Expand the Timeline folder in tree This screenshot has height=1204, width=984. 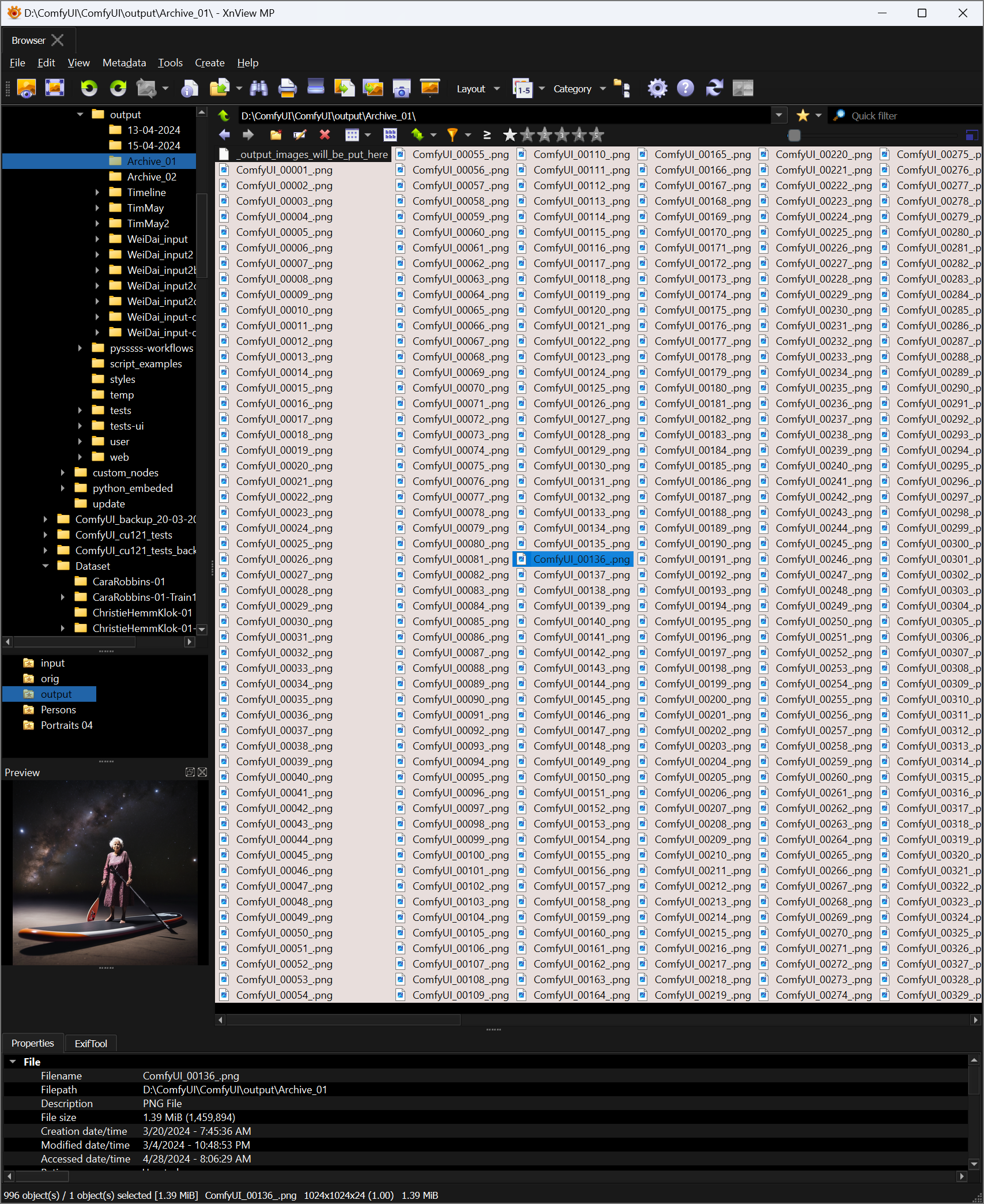click(97, 193)
